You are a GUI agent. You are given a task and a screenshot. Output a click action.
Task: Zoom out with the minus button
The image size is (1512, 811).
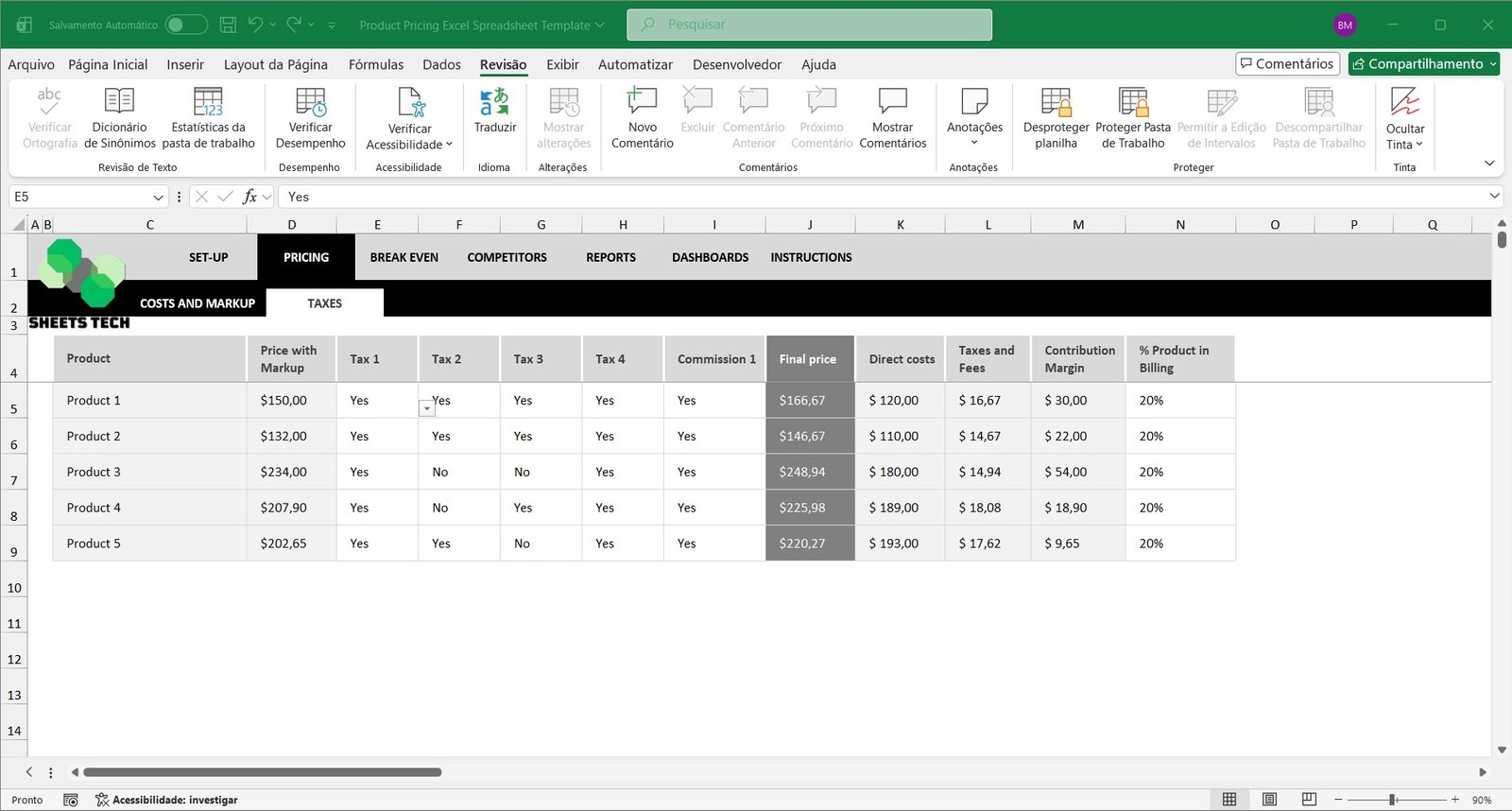[1338, 800]
